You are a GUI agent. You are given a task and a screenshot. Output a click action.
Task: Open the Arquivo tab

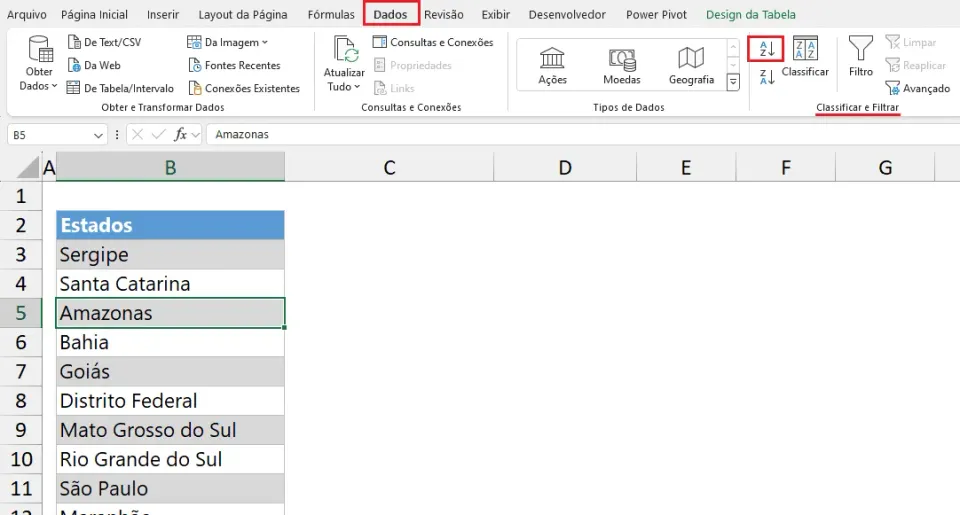(x=26, y=14)
